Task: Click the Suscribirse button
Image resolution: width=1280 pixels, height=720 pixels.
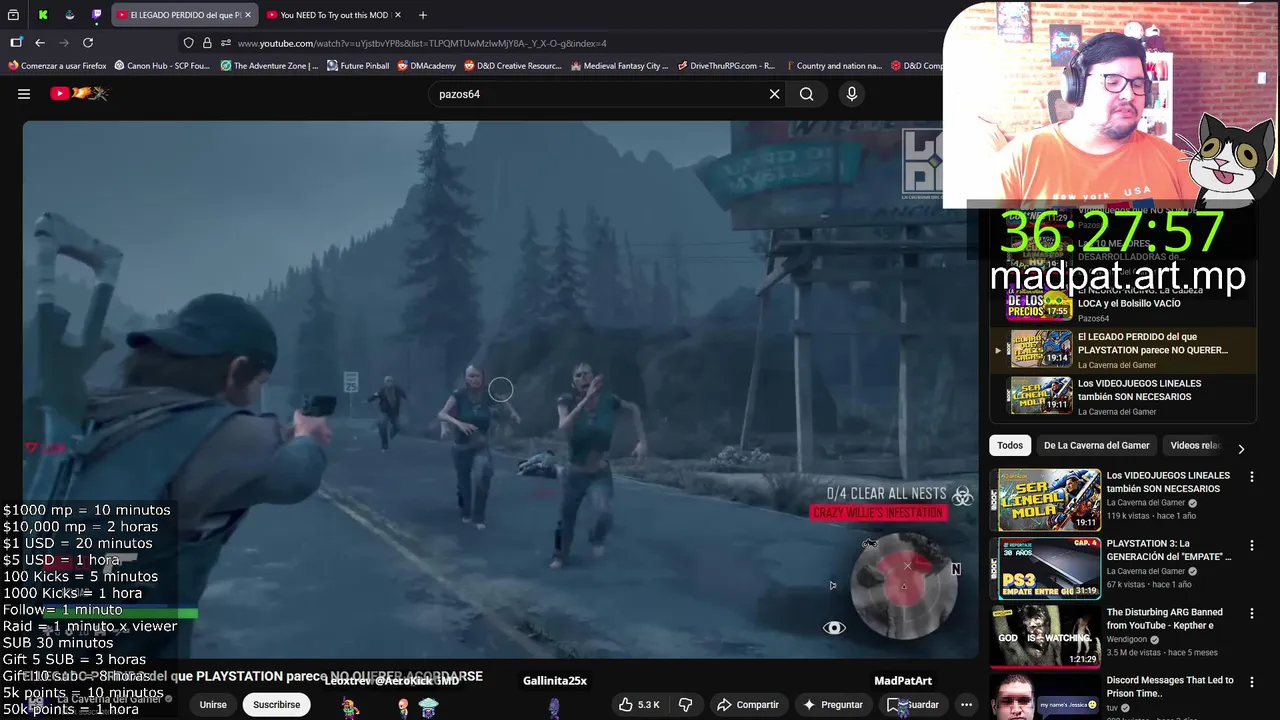Action: (x=277, y=705)
